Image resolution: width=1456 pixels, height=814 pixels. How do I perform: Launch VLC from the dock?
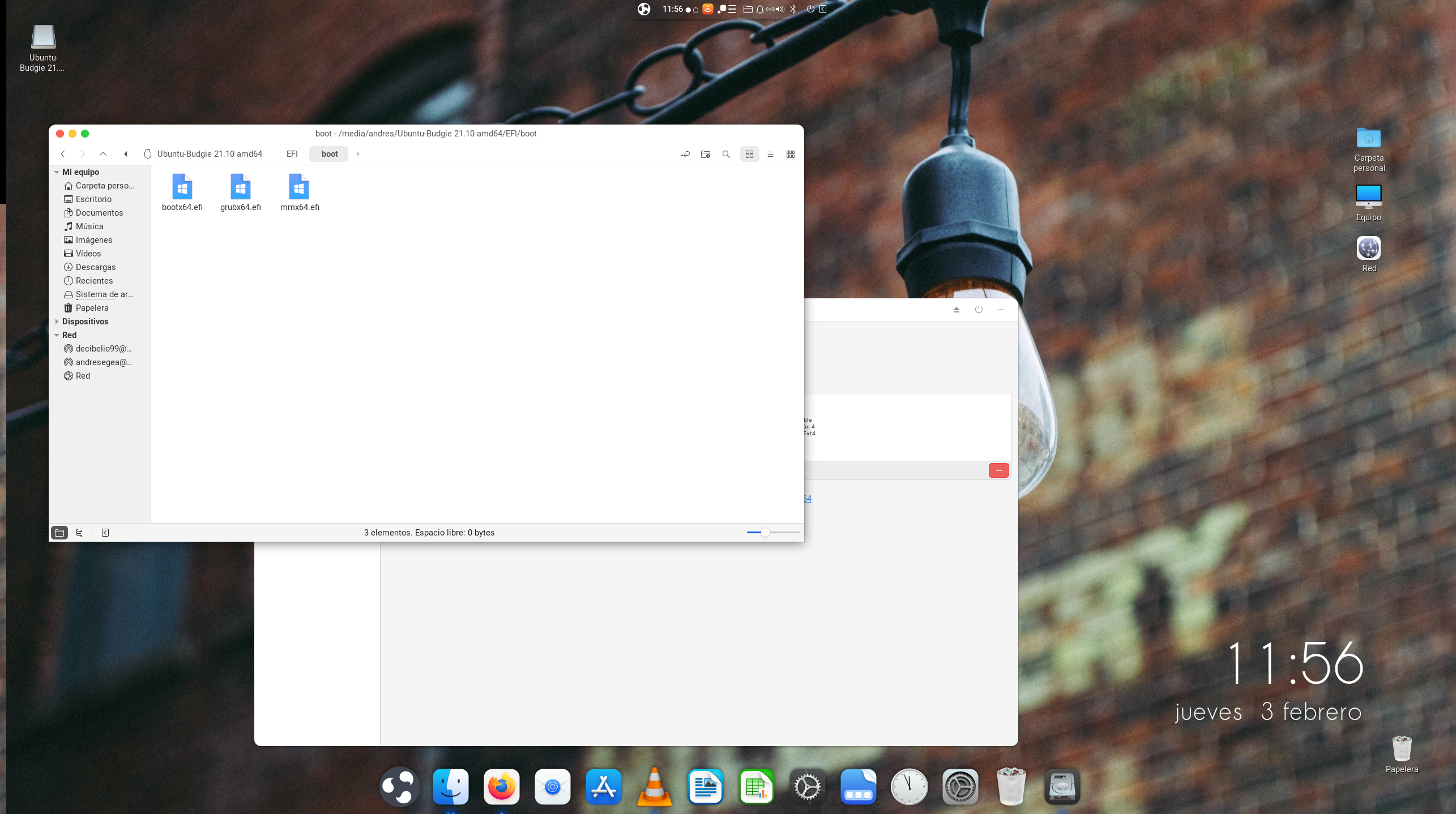(655, 787)
